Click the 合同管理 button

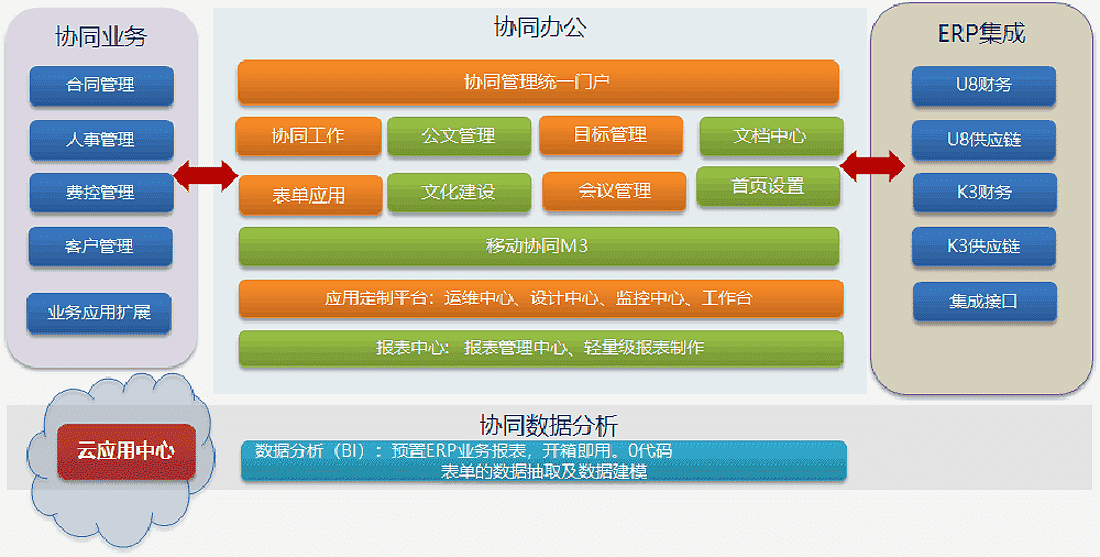point(101,86)
